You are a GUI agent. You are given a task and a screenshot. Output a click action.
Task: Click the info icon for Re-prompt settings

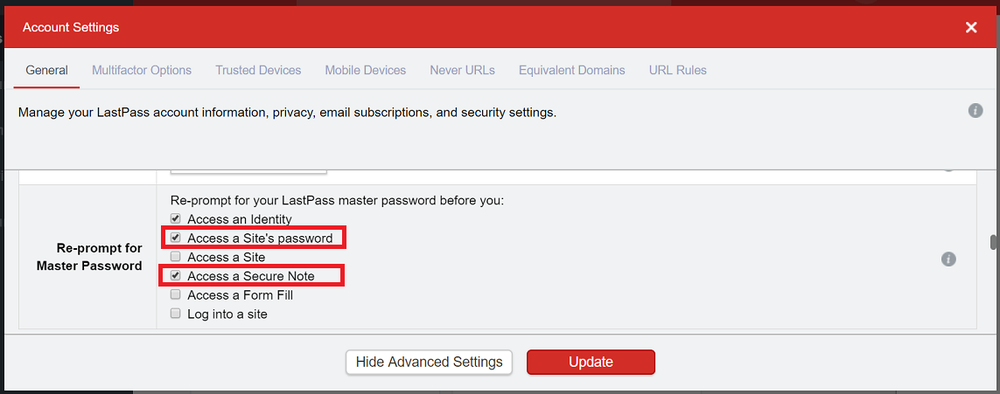(948, 259)
